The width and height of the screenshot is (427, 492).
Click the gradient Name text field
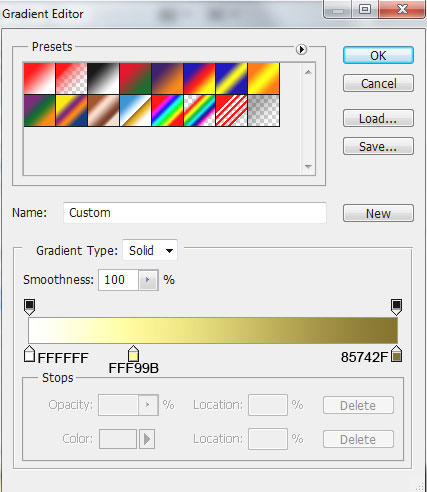(195, 213)
